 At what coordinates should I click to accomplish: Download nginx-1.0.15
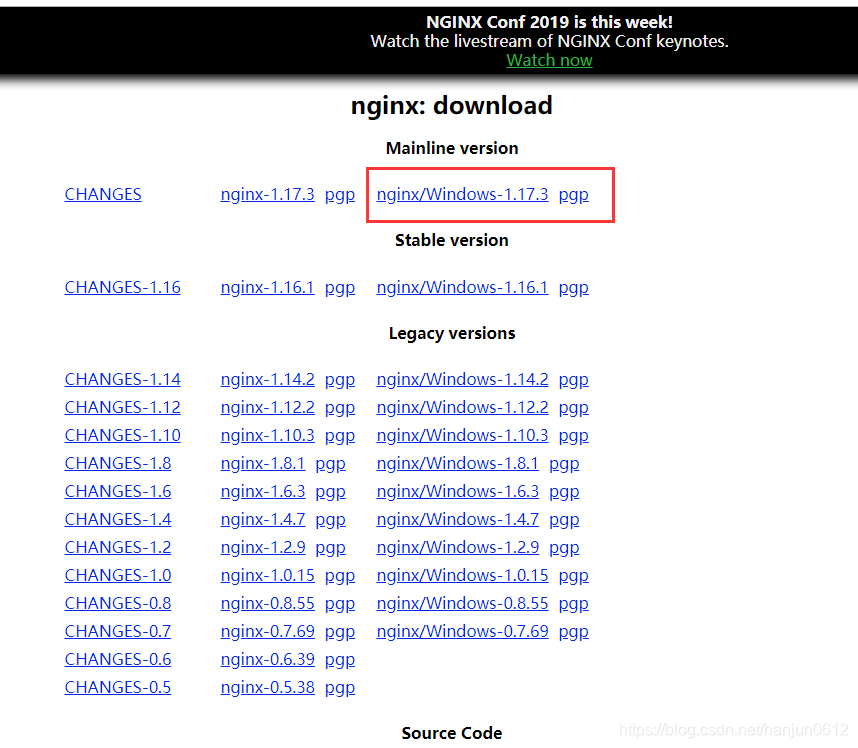[x=268, y=575]
